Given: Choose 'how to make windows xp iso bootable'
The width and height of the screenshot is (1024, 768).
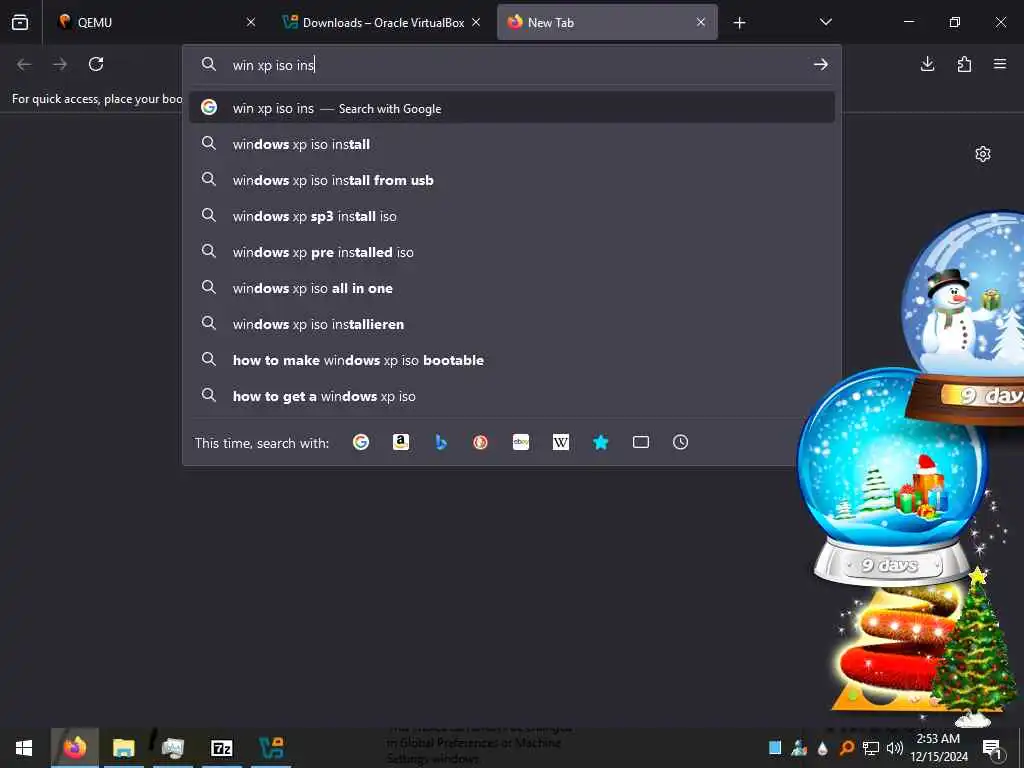Looking at the screenshot, I should coord(512,360).
